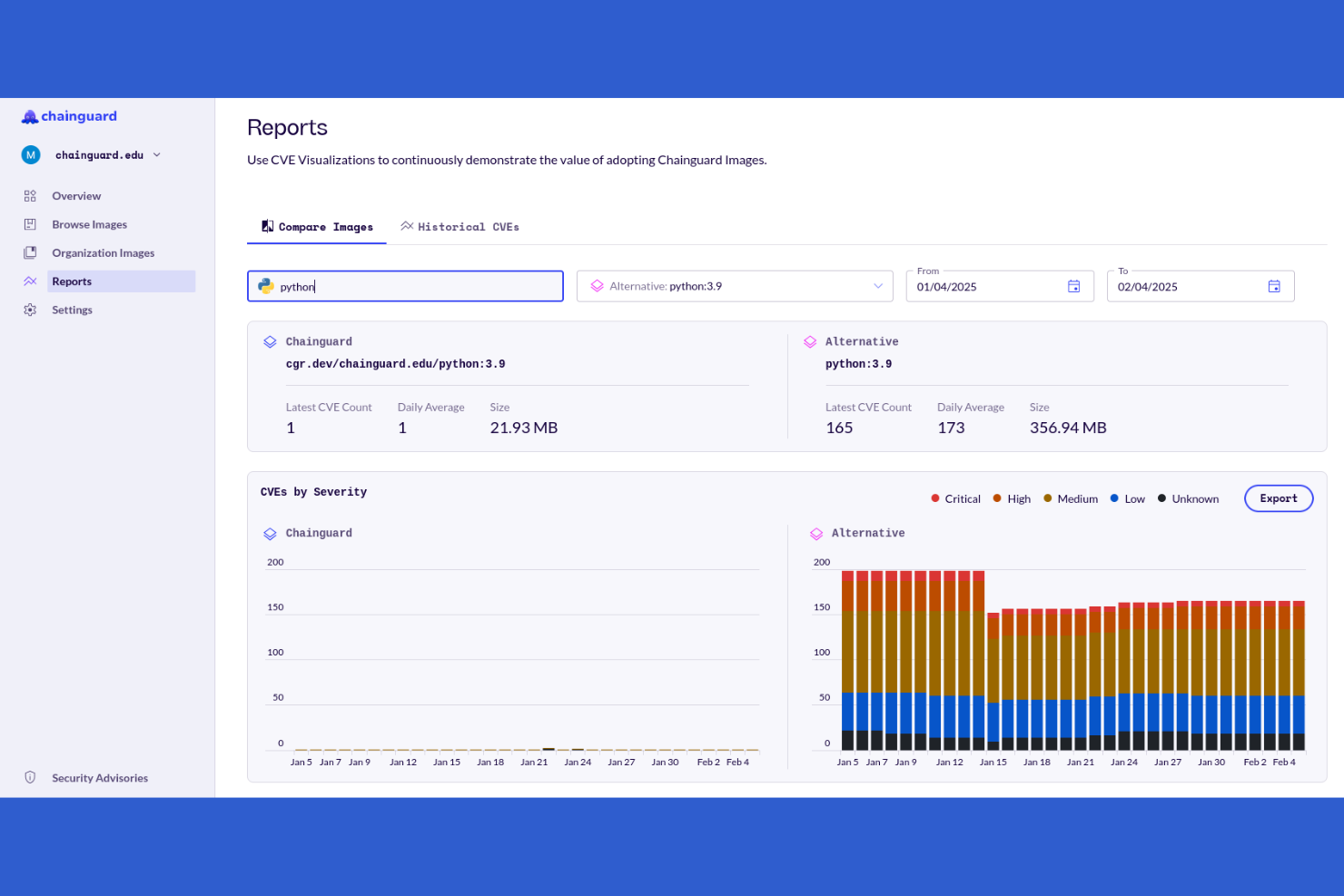Click the Alternative chart layers icon
The width and height of the screenshot is (1344, 896).
pos(816,534)
